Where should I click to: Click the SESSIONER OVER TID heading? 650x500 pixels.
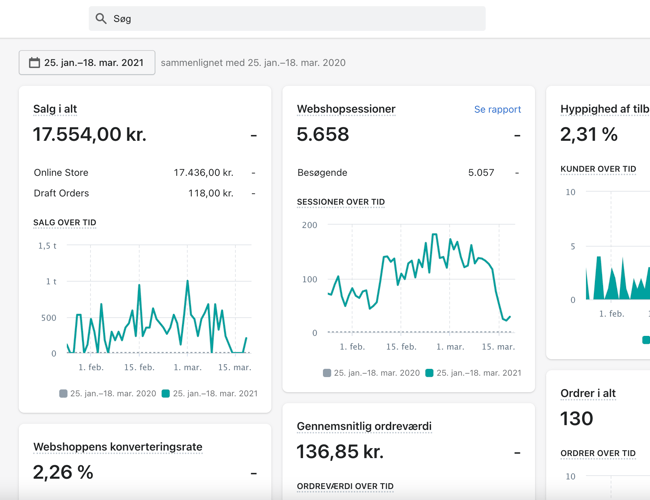[x=341, y=202]
